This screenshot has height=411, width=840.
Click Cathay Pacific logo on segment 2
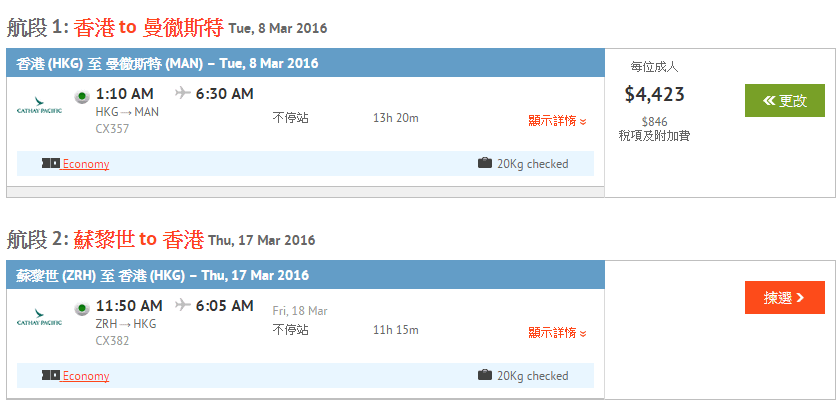[x=39, y=316]
